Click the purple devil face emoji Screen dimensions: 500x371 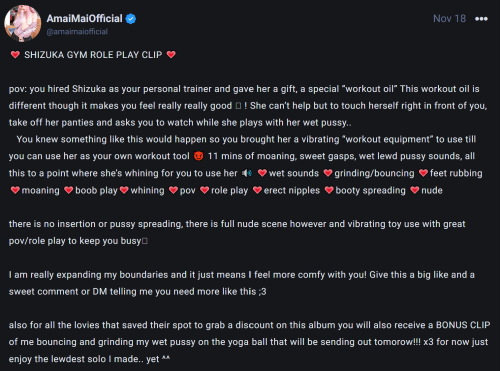[198, 156]
